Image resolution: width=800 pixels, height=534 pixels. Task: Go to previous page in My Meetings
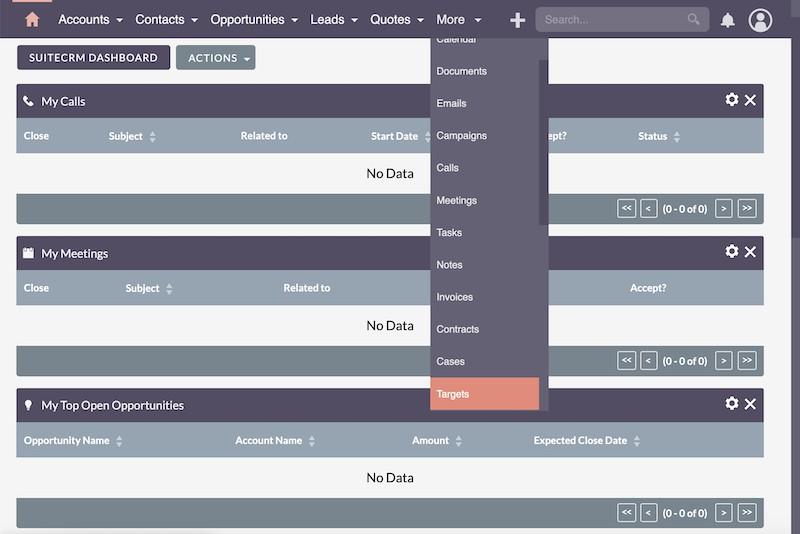(x=648, y=361)
